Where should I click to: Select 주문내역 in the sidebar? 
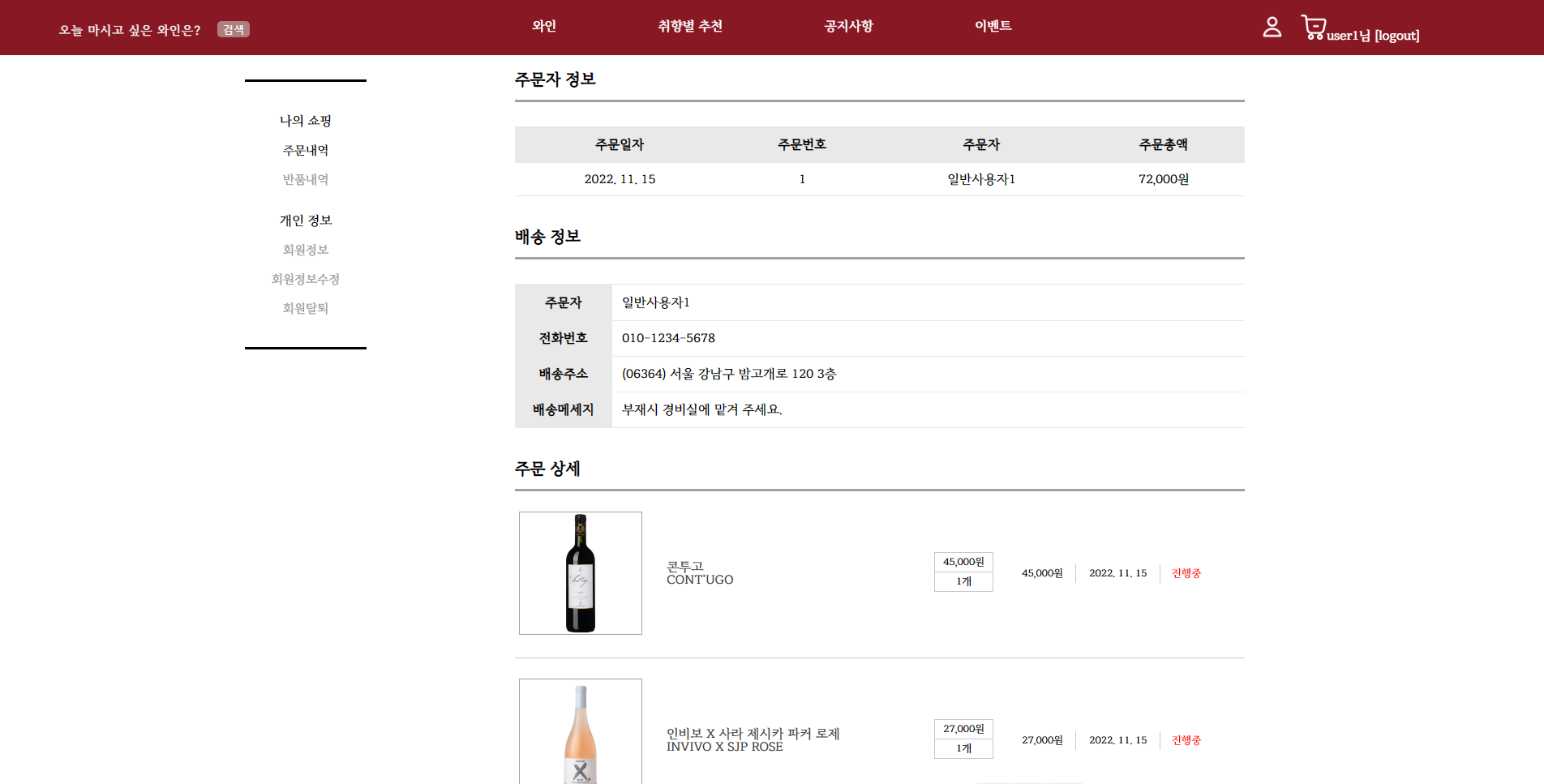tap(305, 149)
